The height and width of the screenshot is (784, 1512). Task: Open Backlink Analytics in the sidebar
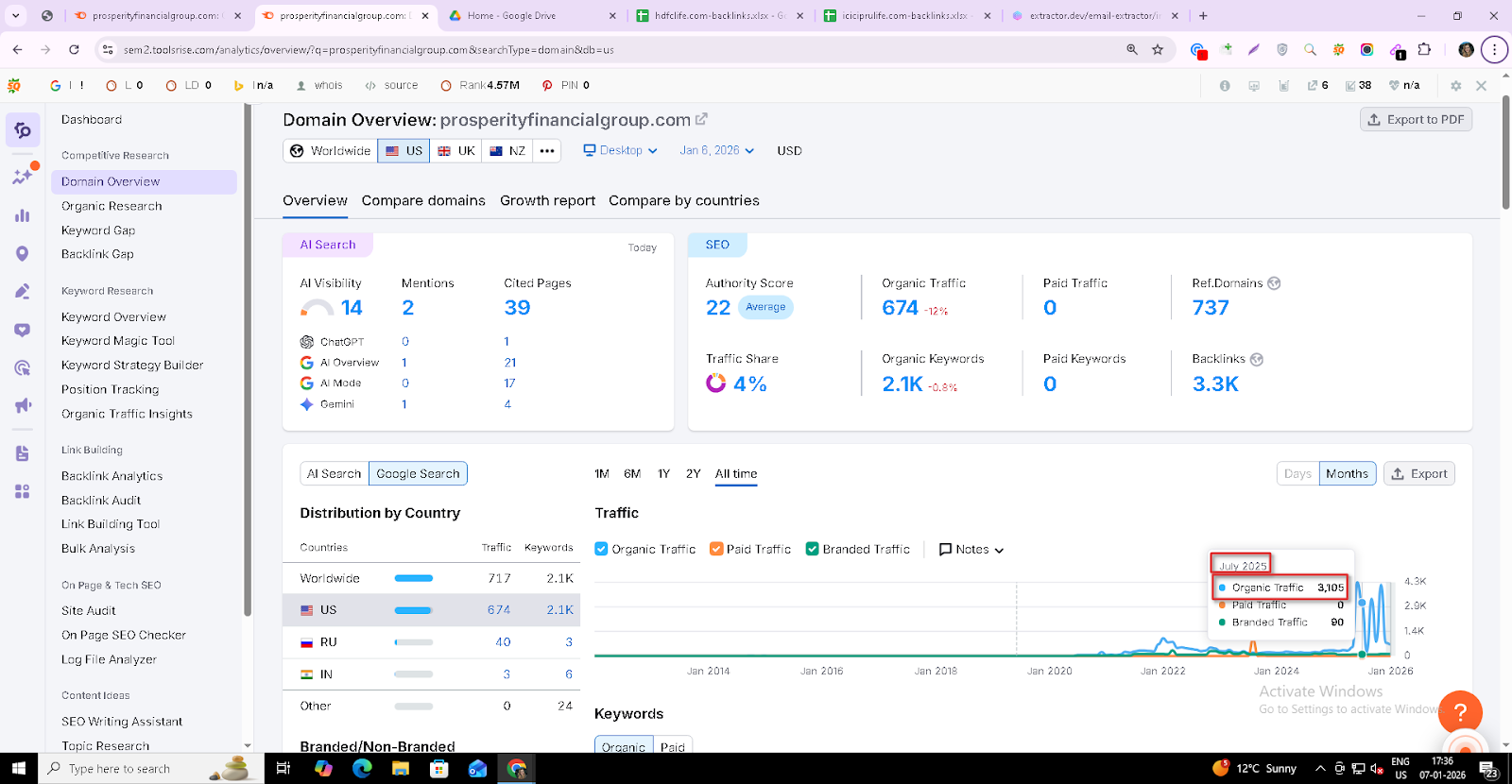[112, 476]
